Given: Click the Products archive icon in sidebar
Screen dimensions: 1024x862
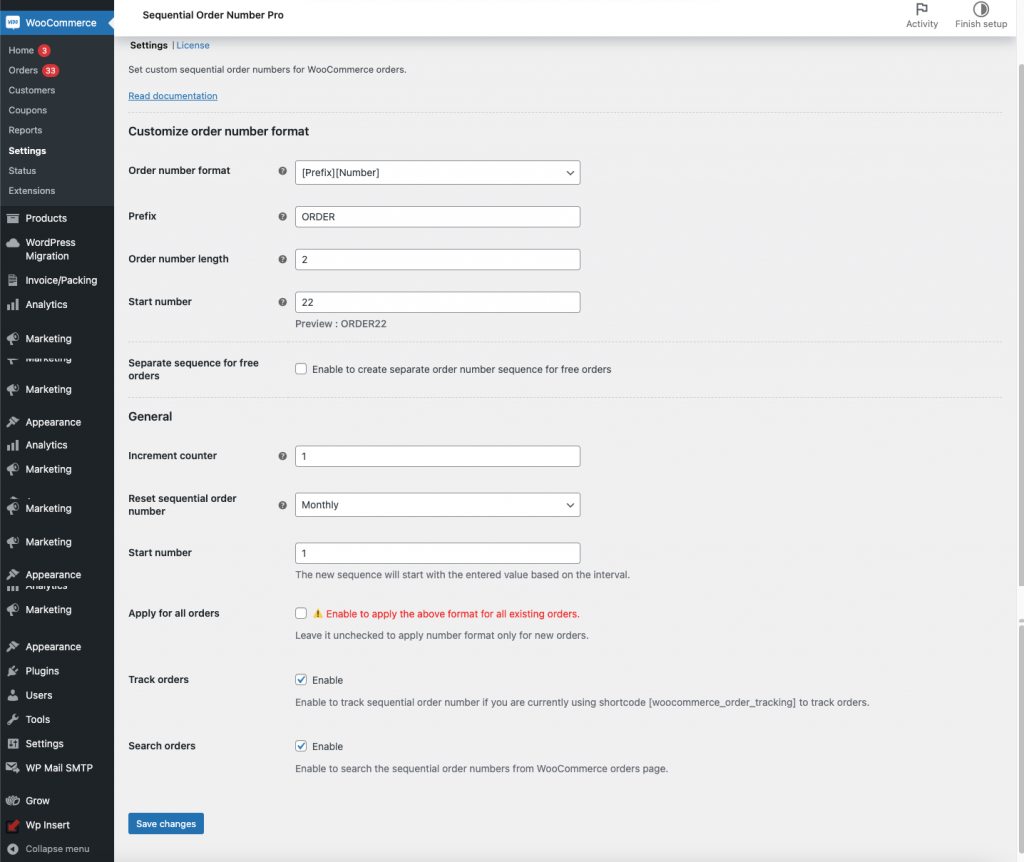Looking at the screenshot, I should [12, 218].
